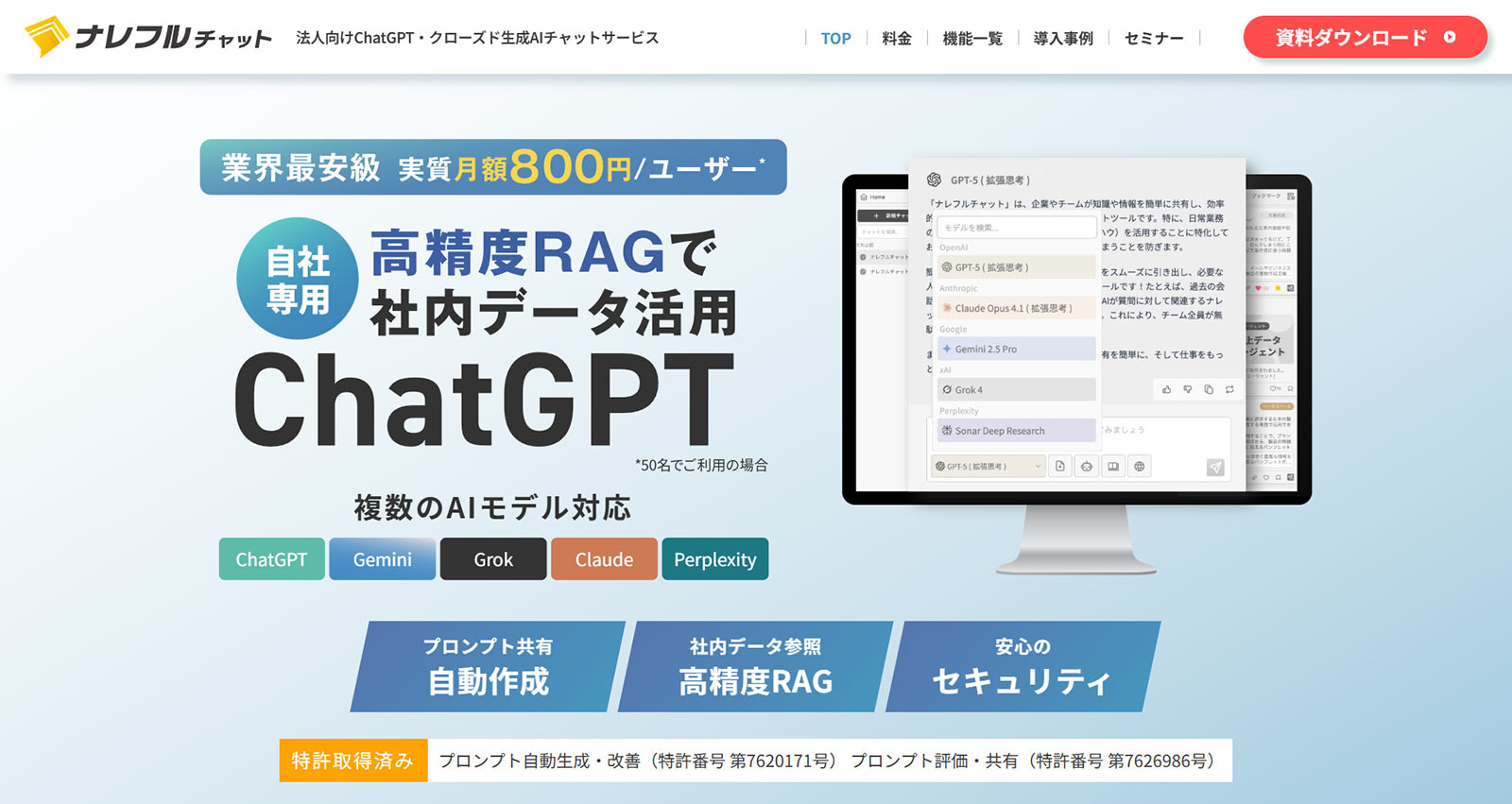This screenshot has width=1512, height=804.
Task: Select GPT-5 (拡張思考) in model list
Action: coord(1017,267)
